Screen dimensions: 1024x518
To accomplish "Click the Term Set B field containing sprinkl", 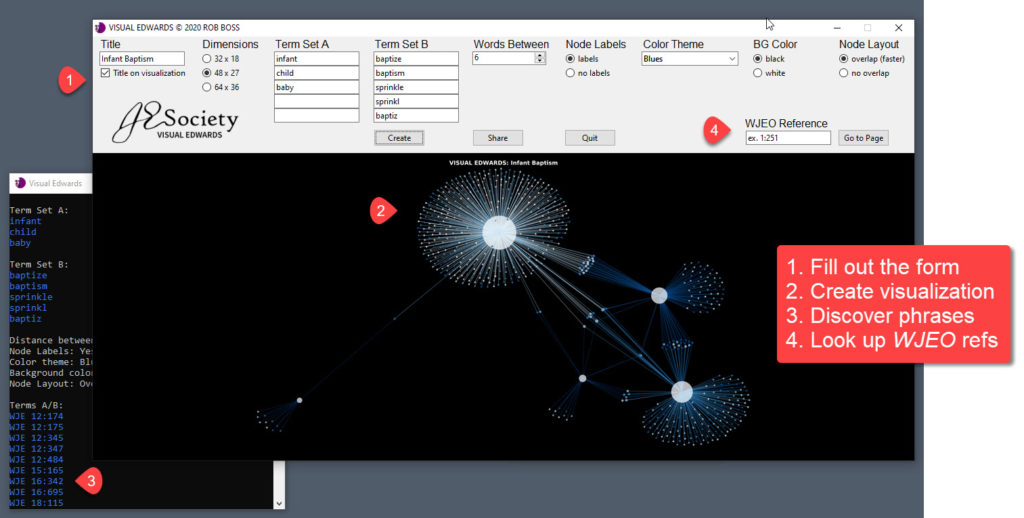I will pos(416,101).
